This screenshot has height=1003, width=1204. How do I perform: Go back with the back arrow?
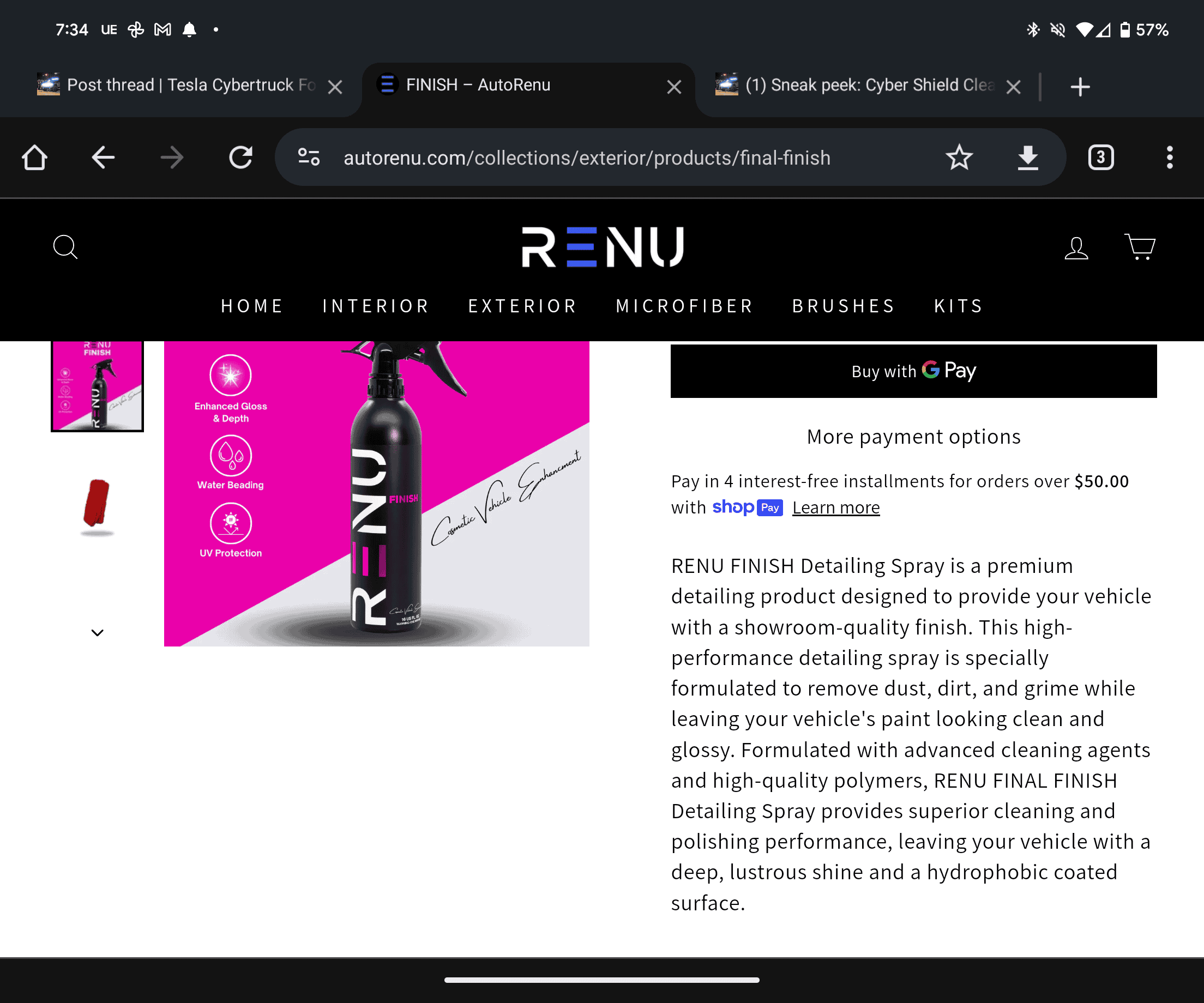pos(103,157)
